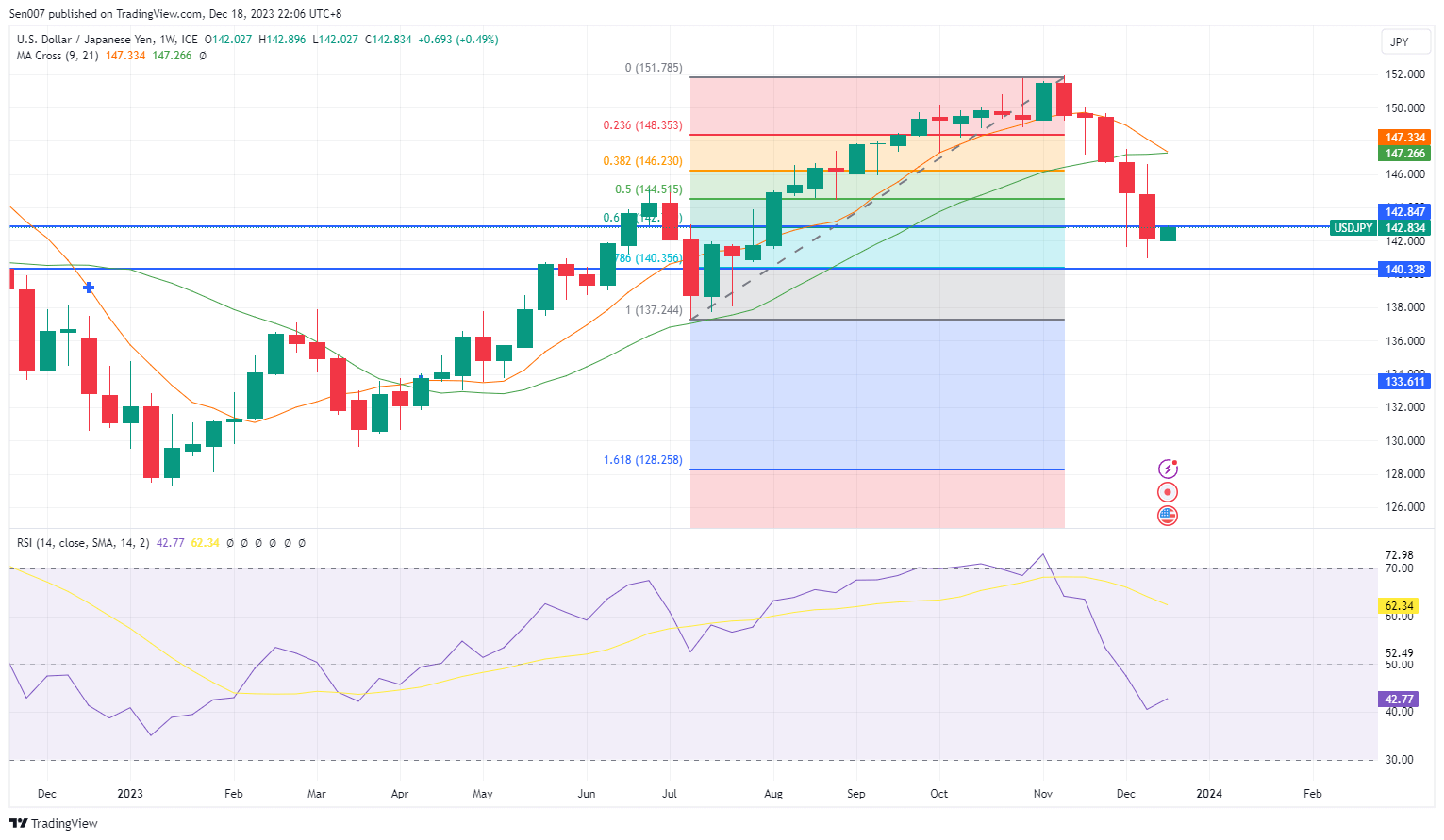Click the purple lightning bolt event icon
The width and height of the screenshot is (1444, 840).
(1168, 469)
